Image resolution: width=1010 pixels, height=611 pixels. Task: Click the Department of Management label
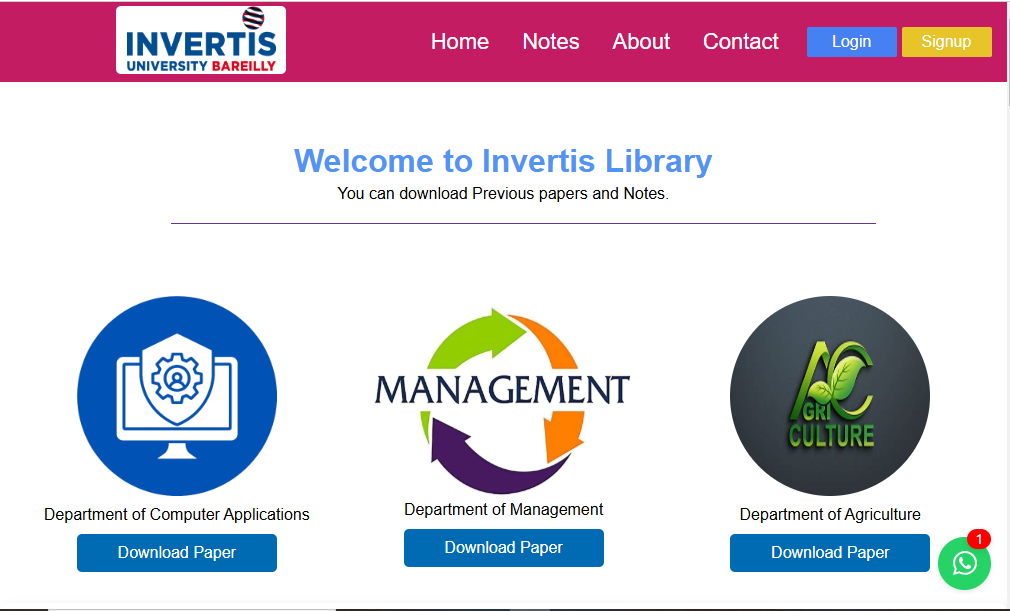point(503,510)
